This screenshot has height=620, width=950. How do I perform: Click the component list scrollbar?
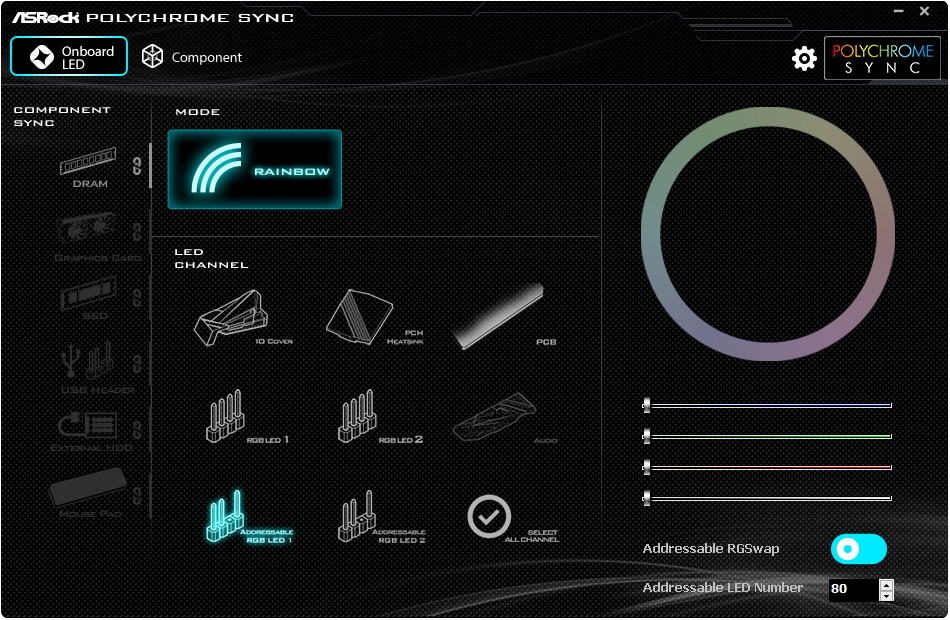click(x=150, y=166)
